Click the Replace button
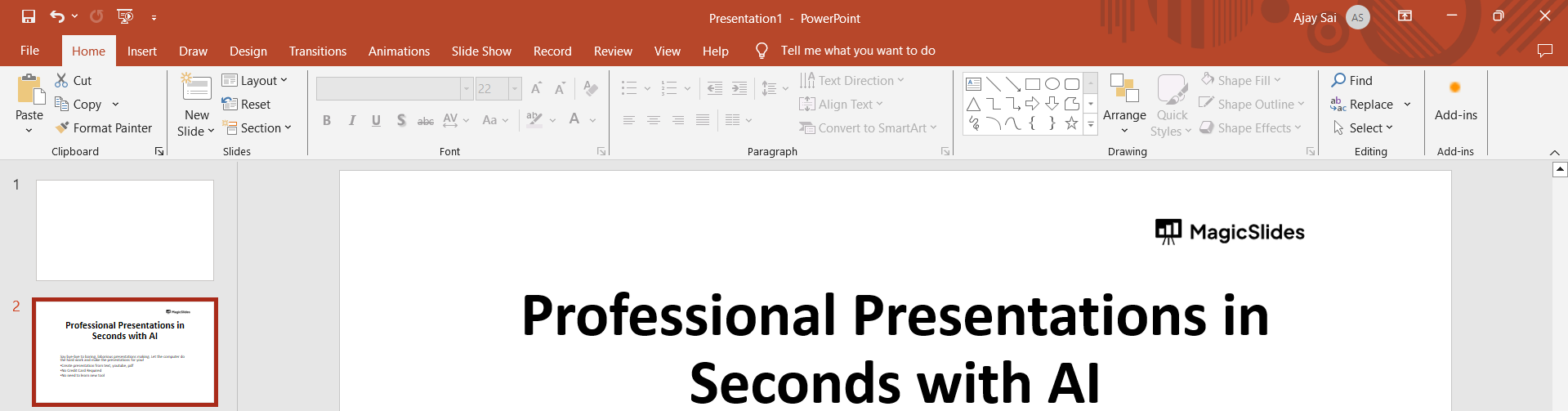Image resolution: width=1568 pixels, height=411 pixels. point(1362,104)
